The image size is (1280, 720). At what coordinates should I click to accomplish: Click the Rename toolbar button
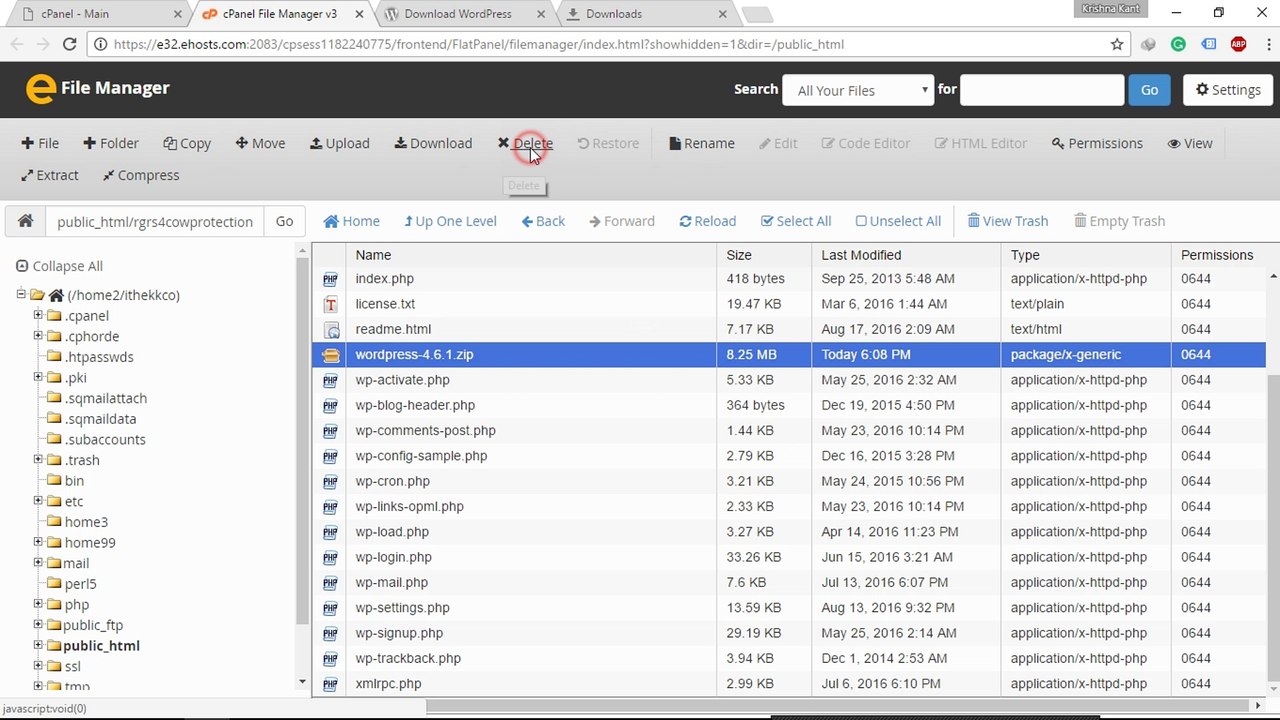coord(702,143)
